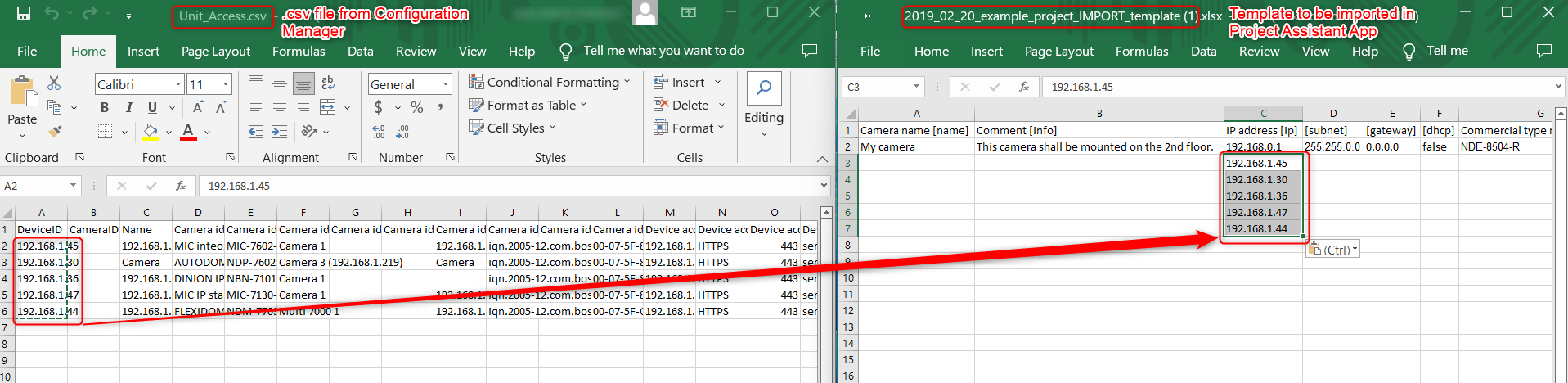The image size is (1568, 383).
Task: Click Increase Font Size icon
Action: coord(198,107)
